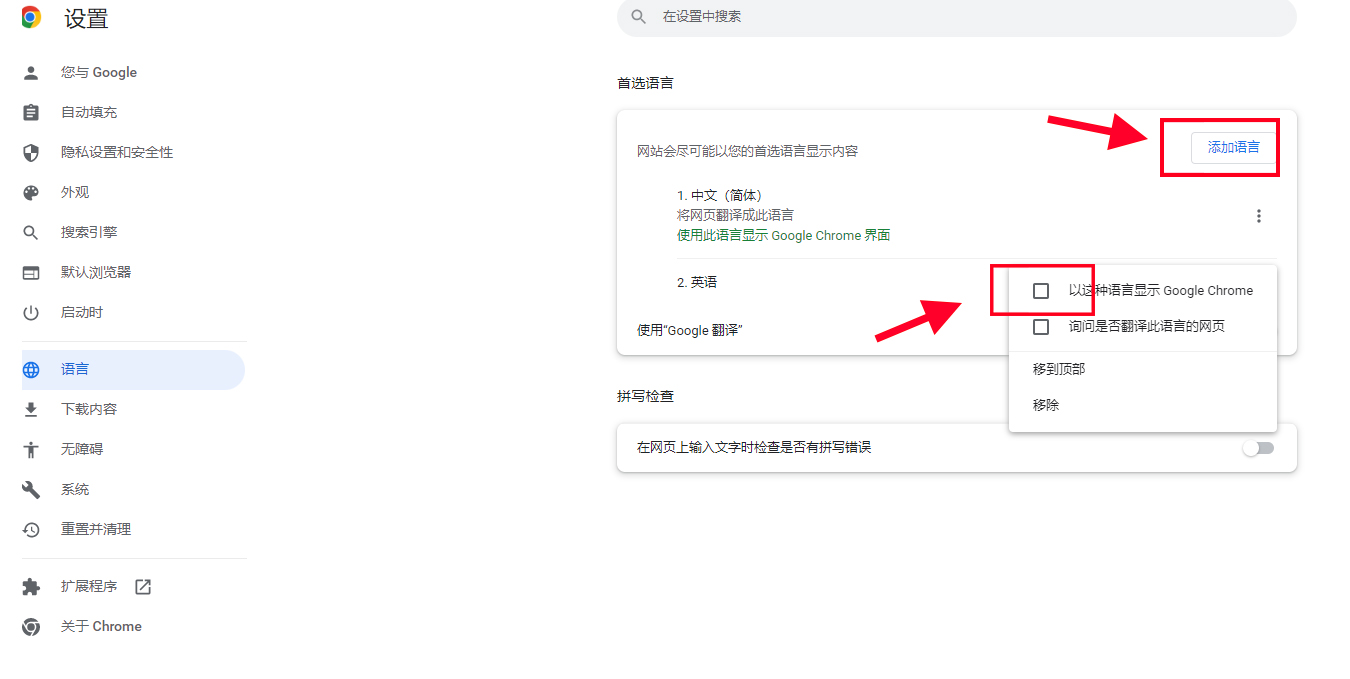Open the three-dot menu for 中文（简体）

[1259, 215]
